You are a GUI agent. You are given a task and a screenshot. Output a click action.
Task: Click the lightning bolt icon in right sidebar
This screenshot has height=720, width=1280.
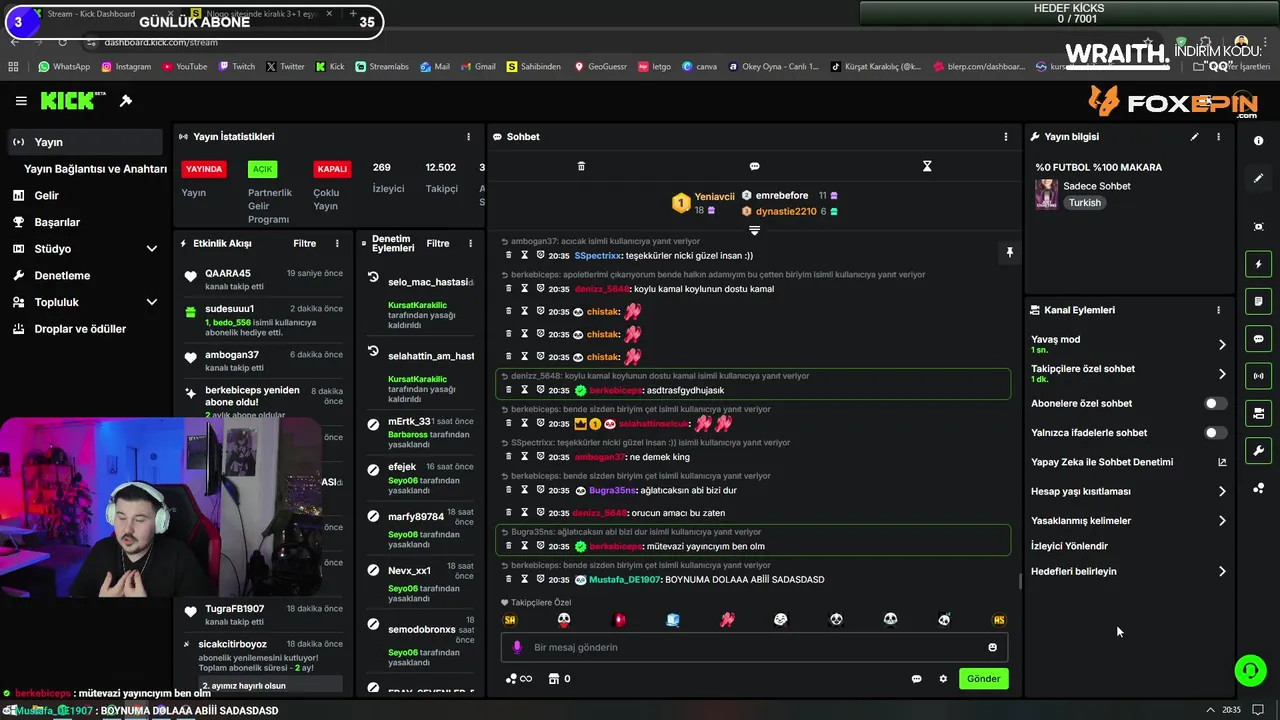[1258, 264]
